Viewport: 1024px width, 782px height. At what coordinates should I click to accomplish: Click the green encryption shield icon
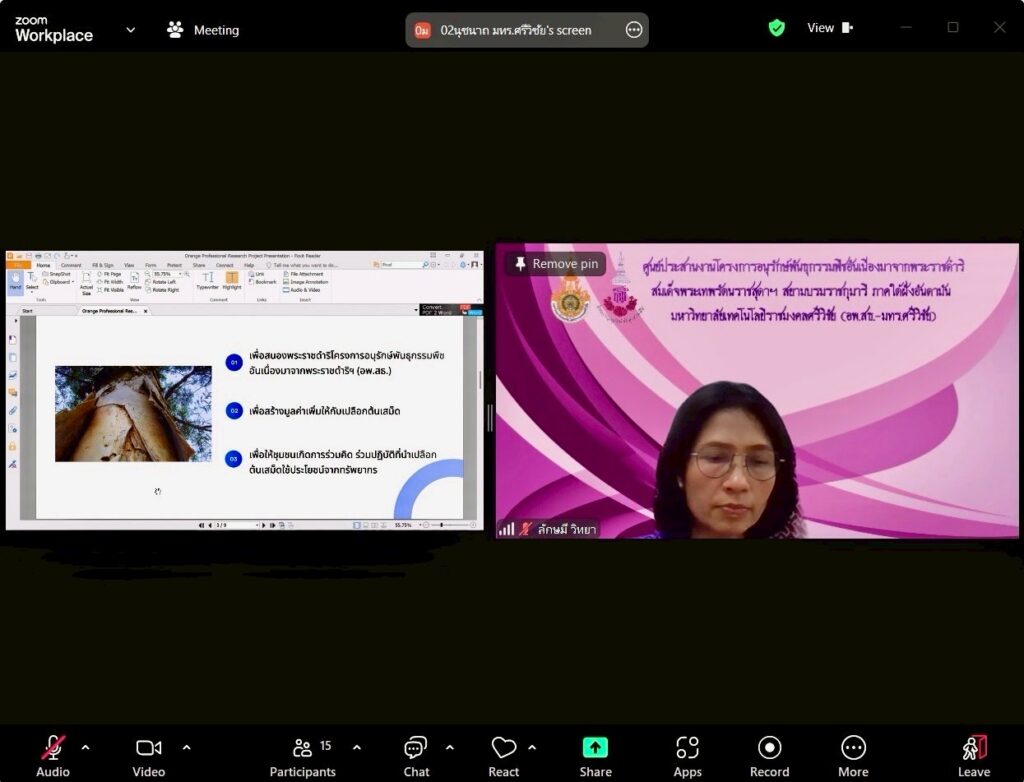[776, 27]
